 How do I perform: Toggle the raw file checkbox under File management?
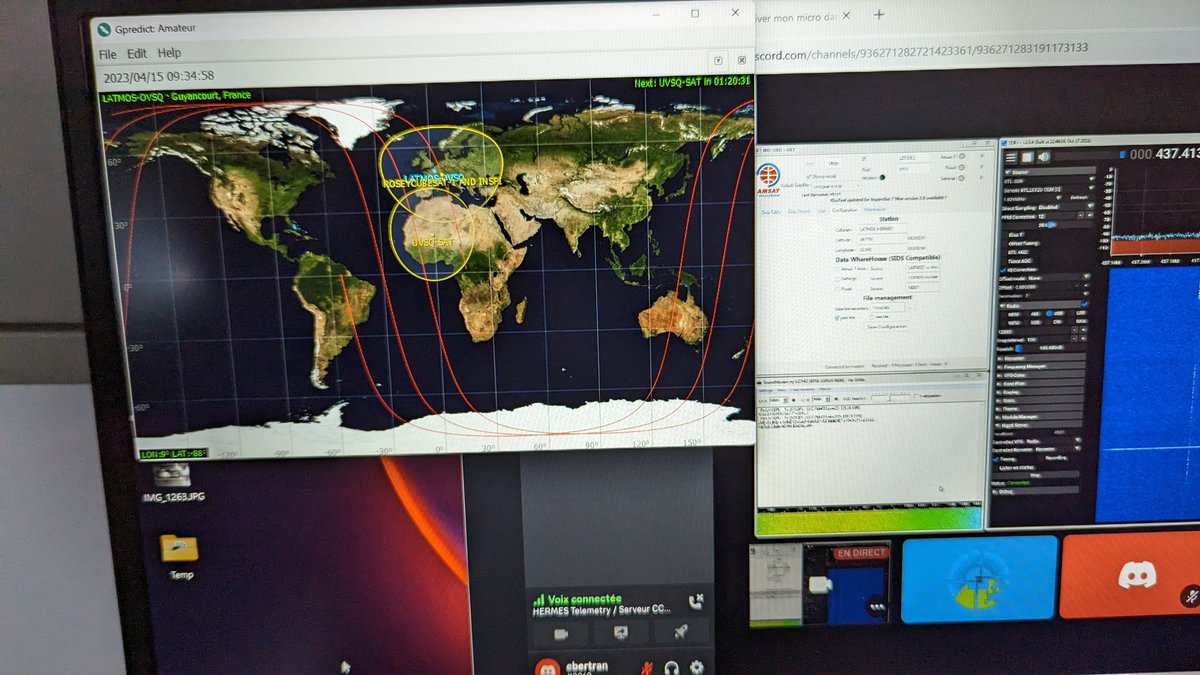pos(871,317)
